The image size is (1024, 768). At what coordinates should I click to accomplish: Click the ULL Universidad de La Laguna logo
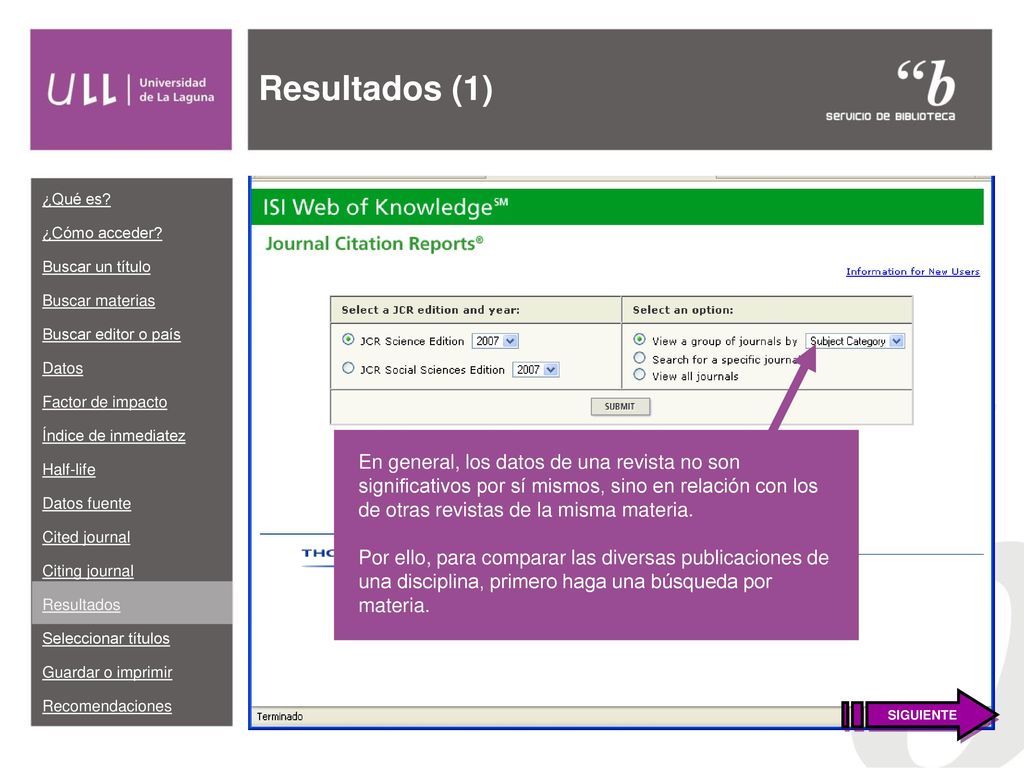131,89
